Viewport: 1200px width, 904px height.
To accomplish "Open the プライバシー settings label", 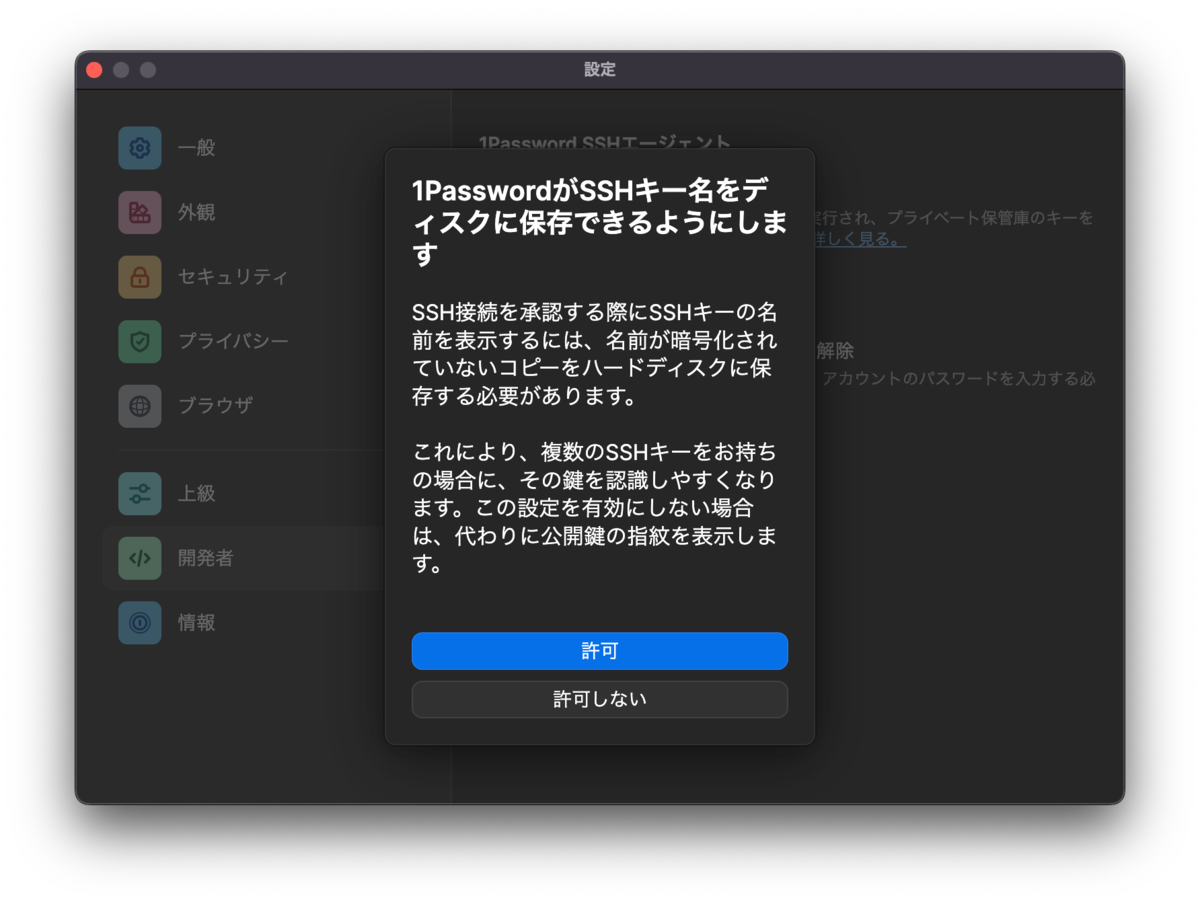I will point(233,341).
